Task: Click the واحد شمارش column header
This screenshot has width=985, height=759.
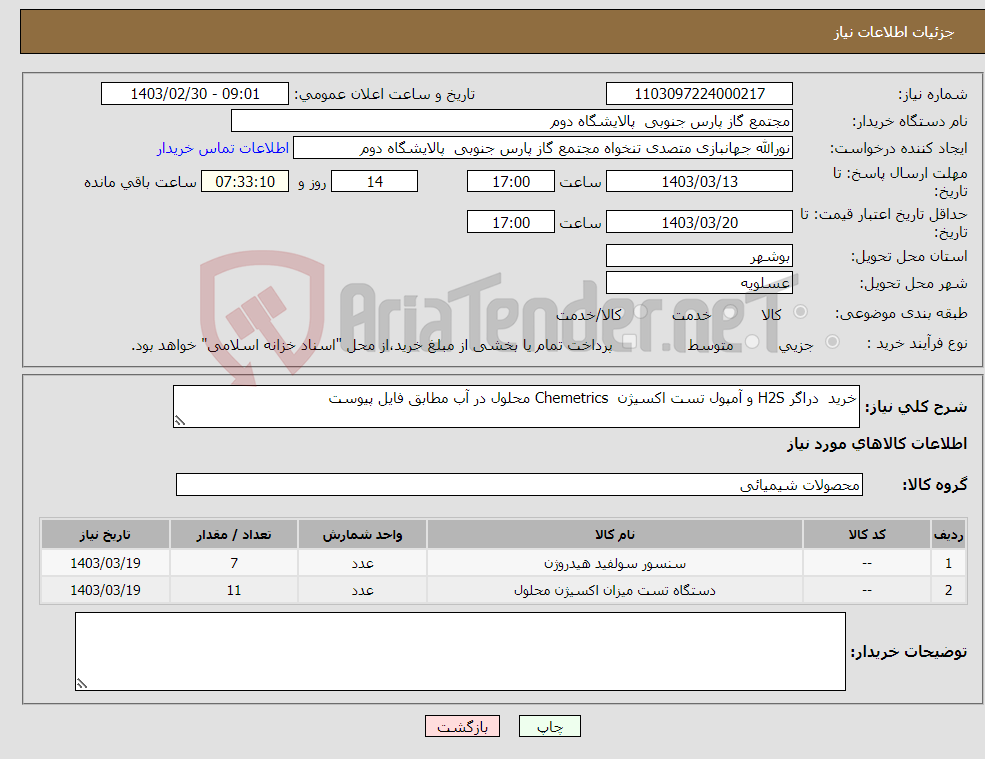Action: point(362,535)
